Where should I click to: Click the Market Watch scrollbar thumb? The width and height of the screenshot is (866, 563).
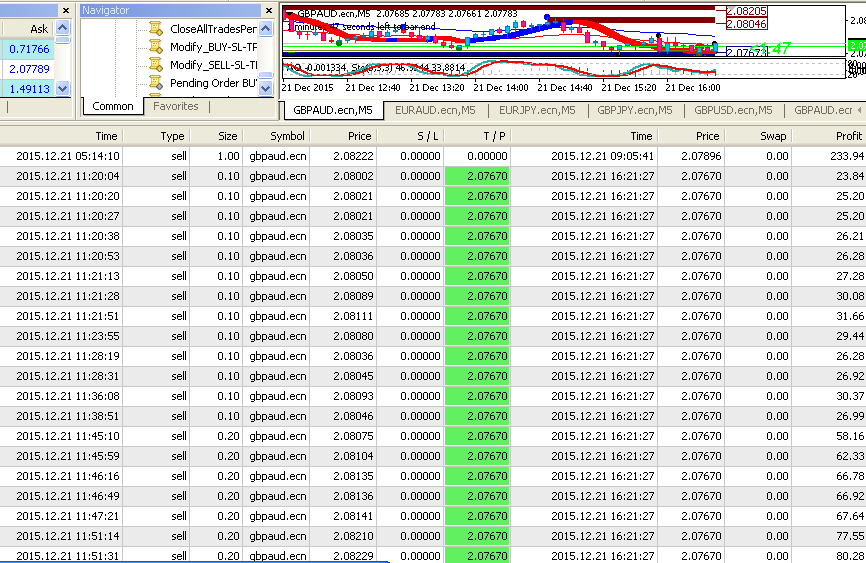[63, 40]
